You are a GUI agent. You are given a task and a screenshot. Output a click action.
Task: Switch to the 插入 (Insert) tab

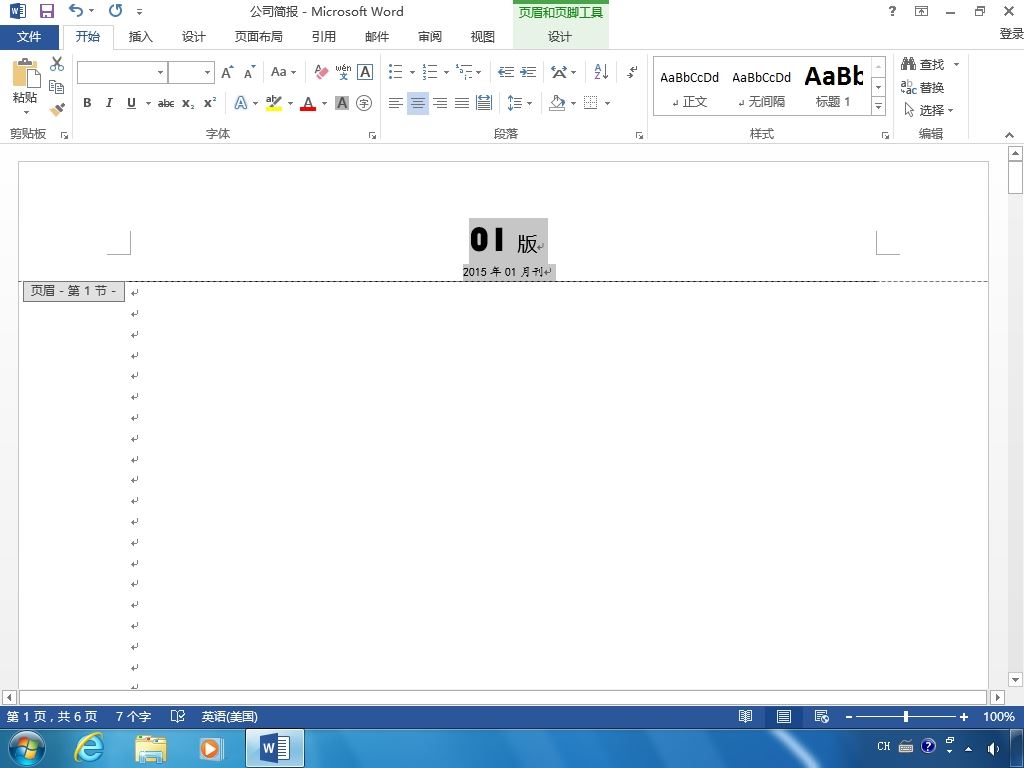[140, 37]
